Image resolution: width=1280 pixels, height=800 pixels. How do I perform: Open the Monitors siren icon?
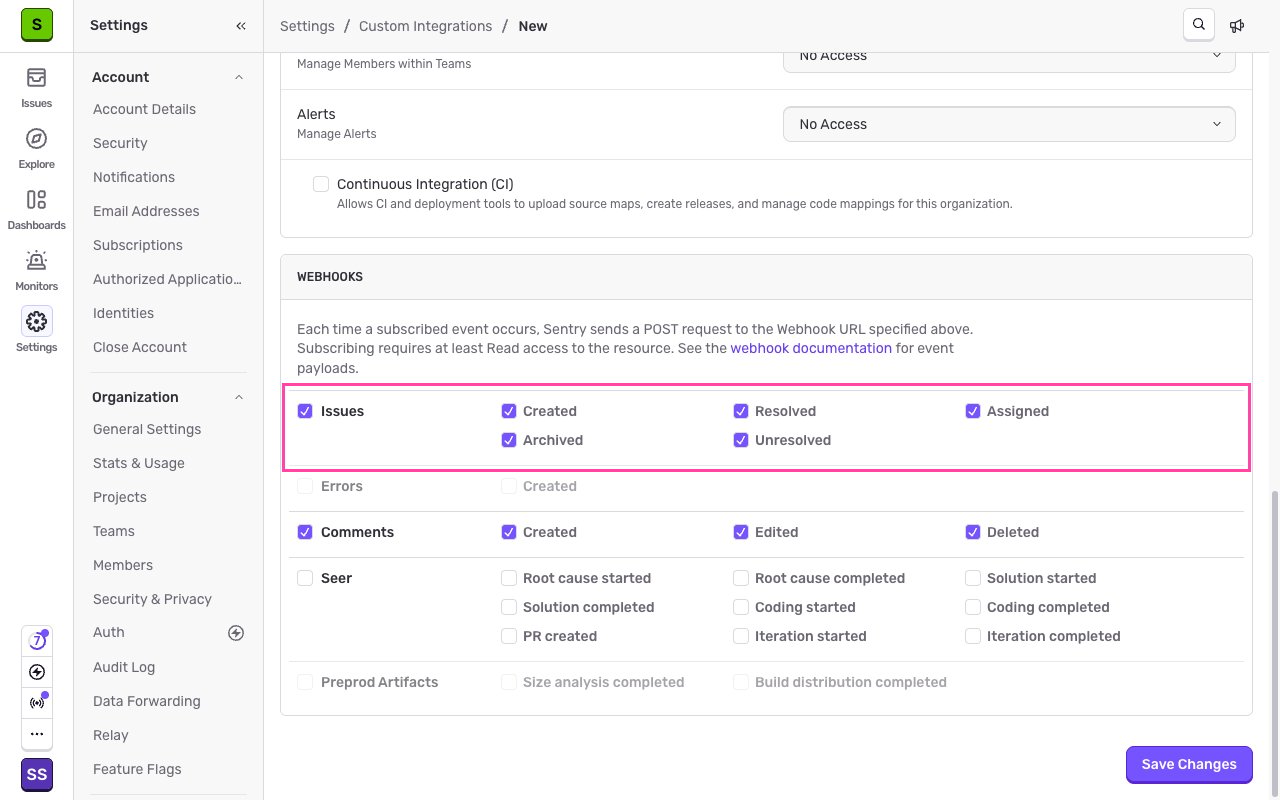point(36,261)
